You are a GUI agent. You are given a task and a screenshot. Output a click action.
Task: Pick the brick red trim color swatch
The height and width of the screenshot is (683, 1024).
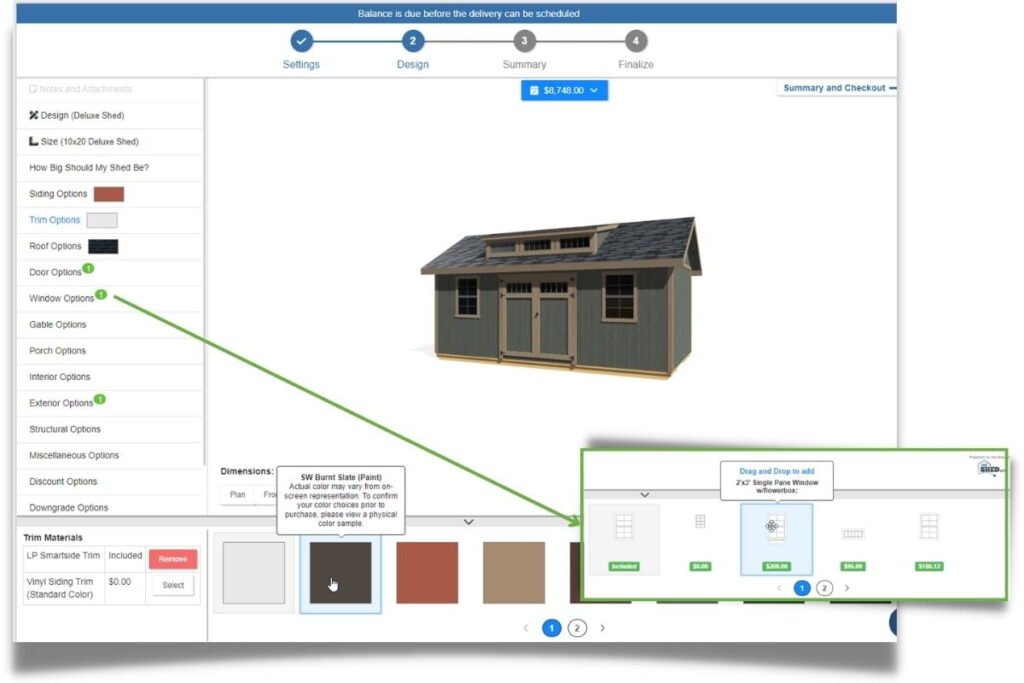(427, 573)
